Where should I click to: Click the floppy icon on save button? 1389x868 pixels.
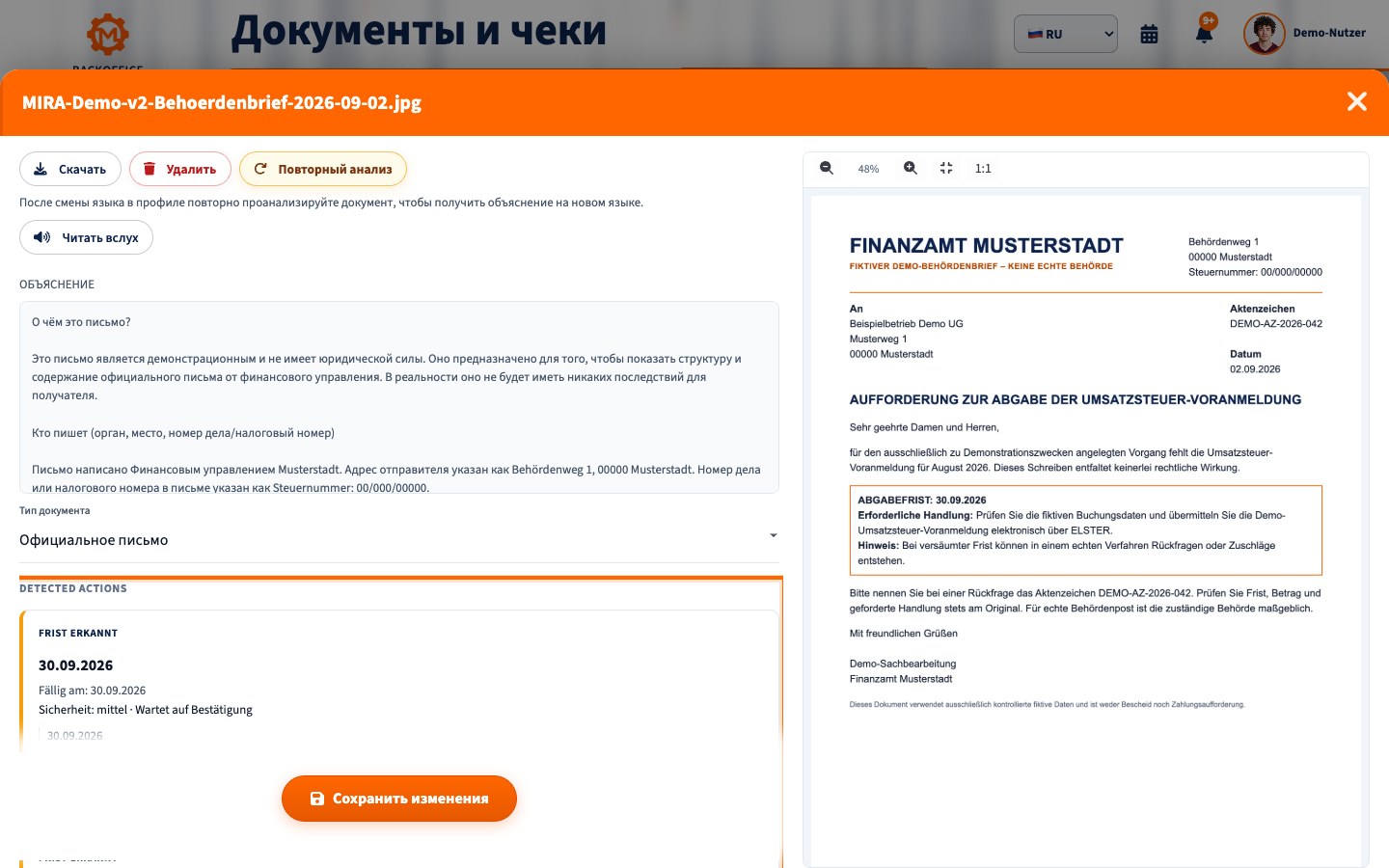pos(316,799)
